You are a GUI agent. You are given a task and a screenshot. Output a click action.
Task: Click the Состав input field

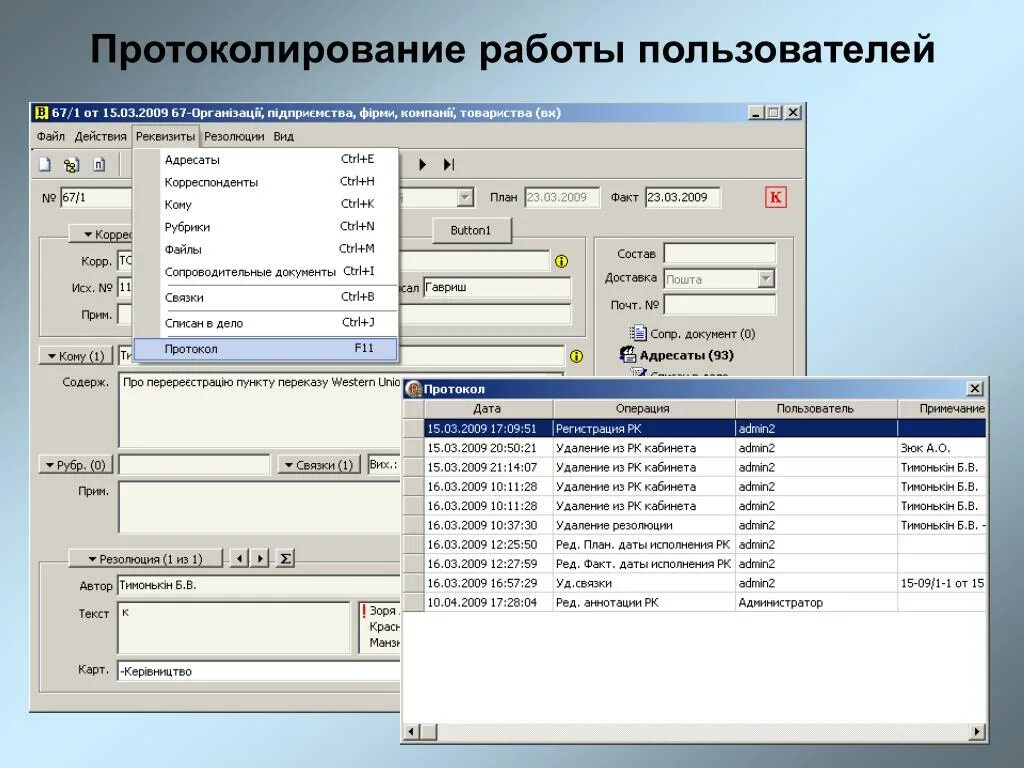(720, 253)
